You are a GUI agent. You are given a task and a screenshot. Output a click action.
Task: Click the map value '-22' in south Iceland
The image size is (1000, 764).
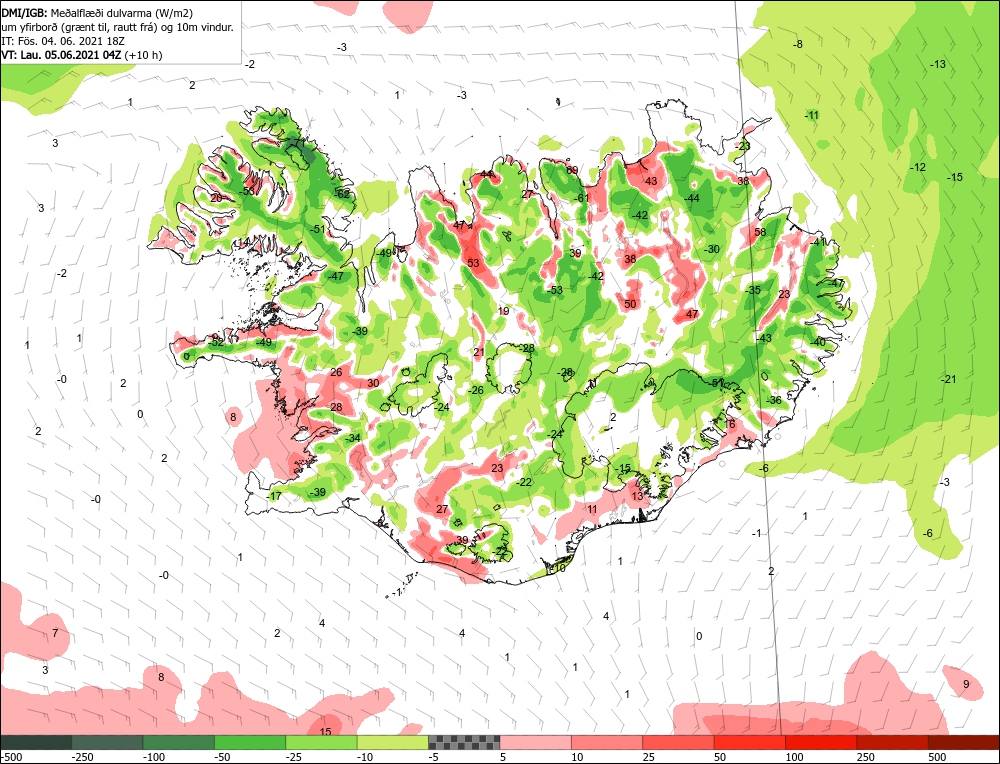(524, 482)
